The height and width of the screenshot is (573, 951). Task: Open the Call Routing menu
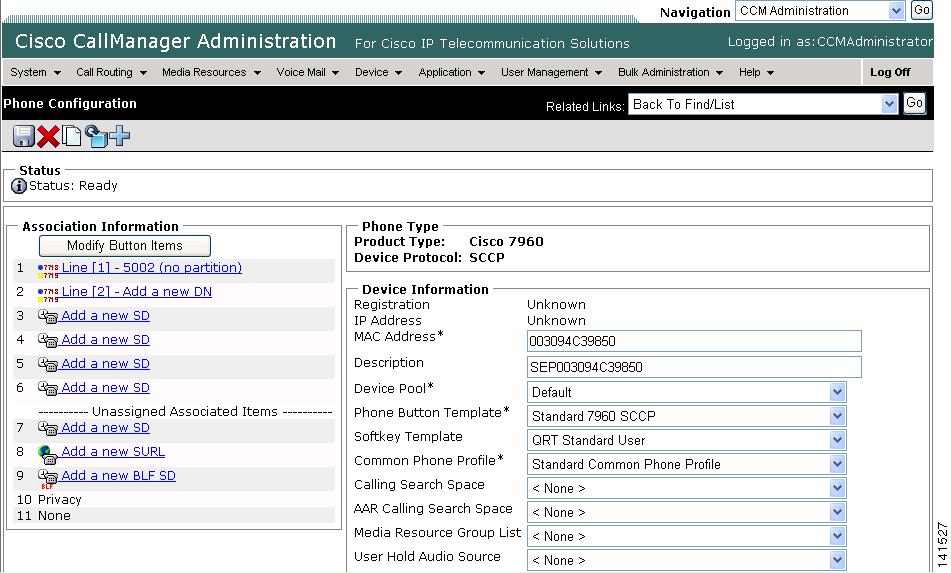[111, 72]
